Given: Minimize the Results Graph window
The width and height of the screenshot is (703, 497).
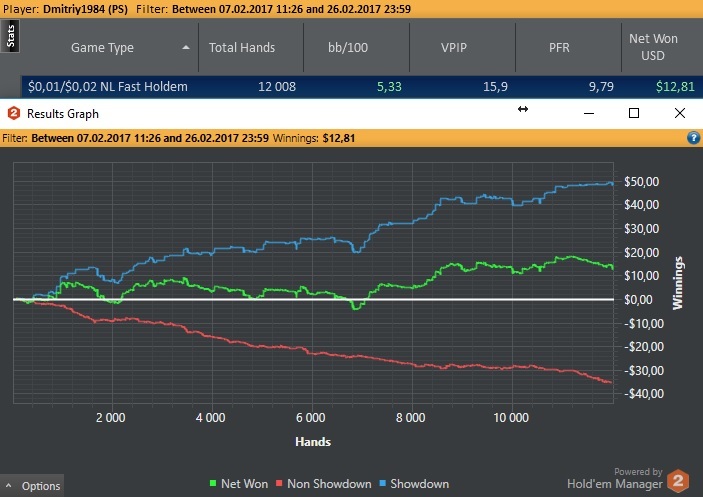Looking at the screenshot, I should pos(589,113).
